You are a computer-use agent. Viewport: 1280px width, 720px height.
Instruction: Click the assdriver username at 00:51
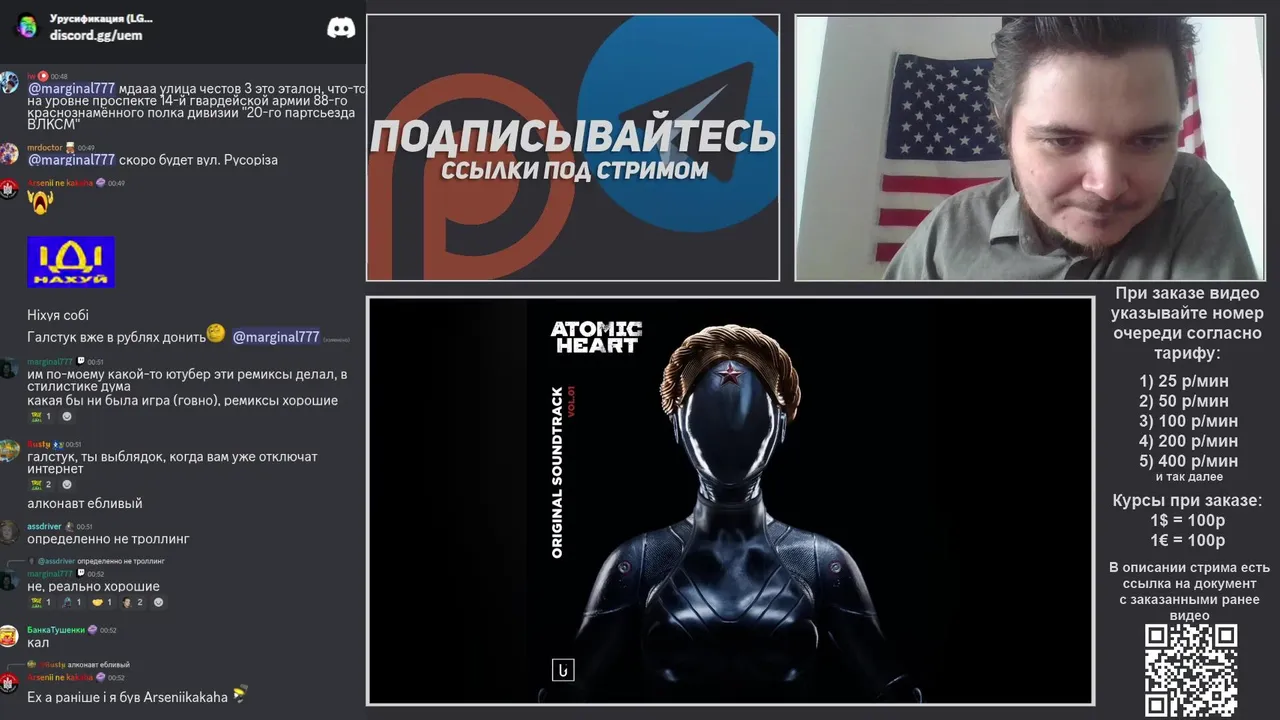45,526
